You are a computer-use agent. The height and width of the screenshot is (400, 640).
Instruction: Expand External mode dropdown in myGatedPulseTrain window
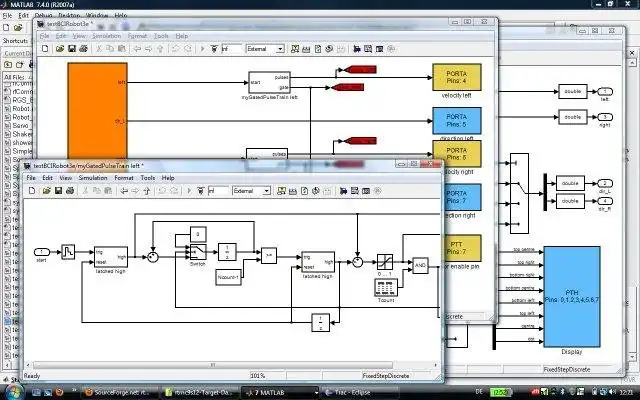point(266,191)
